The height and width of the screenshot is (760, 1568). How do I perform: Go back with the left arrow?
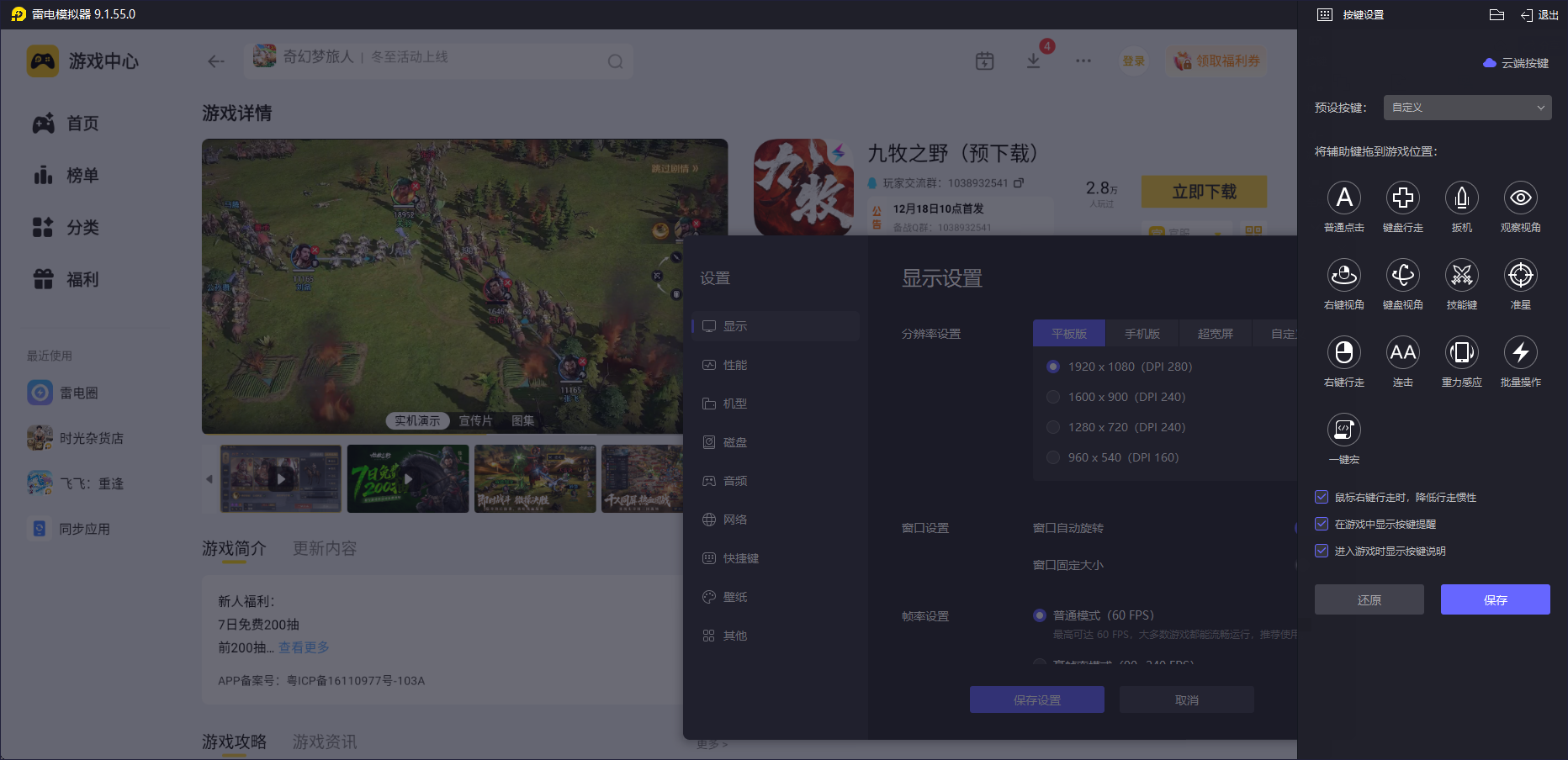click(x=216, y=61)
